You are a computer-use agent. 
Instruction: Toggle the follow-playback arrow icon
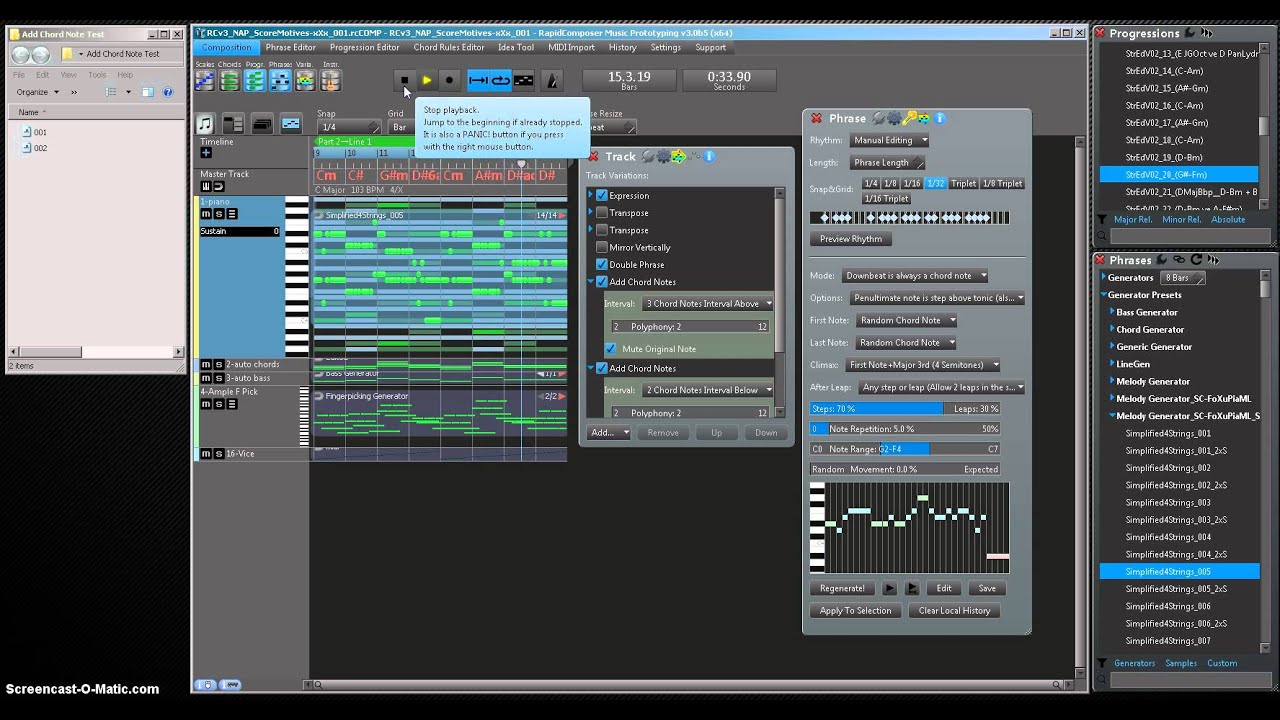pos(478,80)
